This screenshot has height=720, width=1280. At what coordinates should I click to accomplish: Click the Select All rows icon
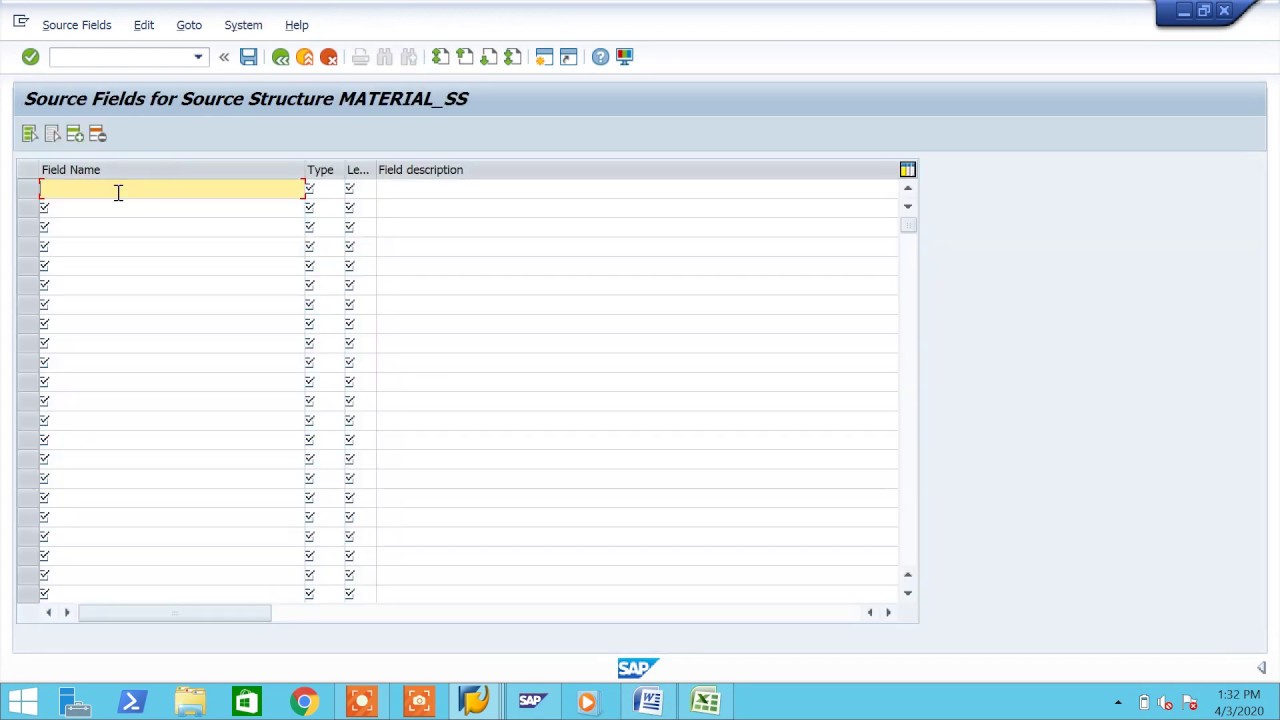(x=30, y=134)
